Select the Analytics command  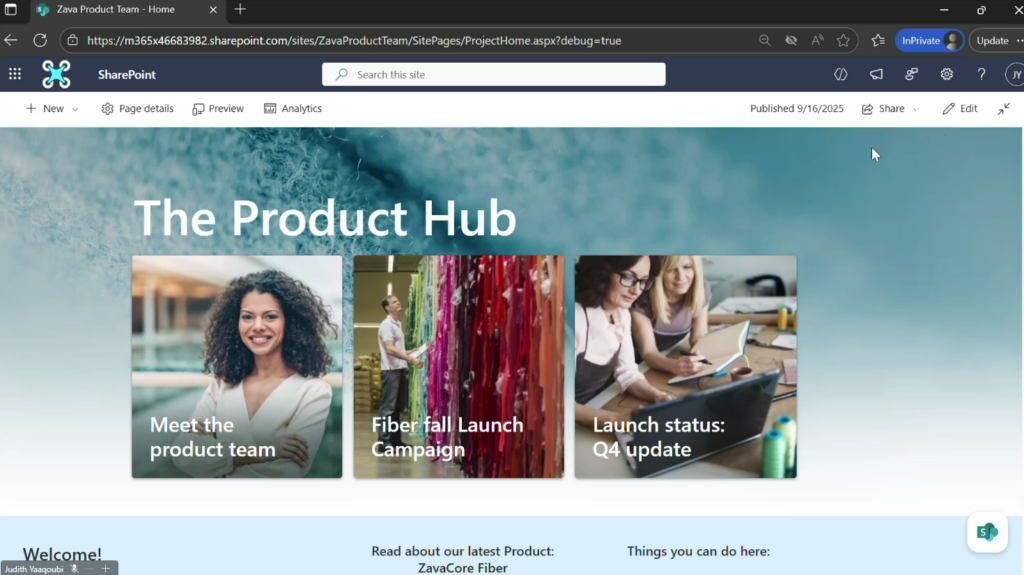click(x=293, y=108)
